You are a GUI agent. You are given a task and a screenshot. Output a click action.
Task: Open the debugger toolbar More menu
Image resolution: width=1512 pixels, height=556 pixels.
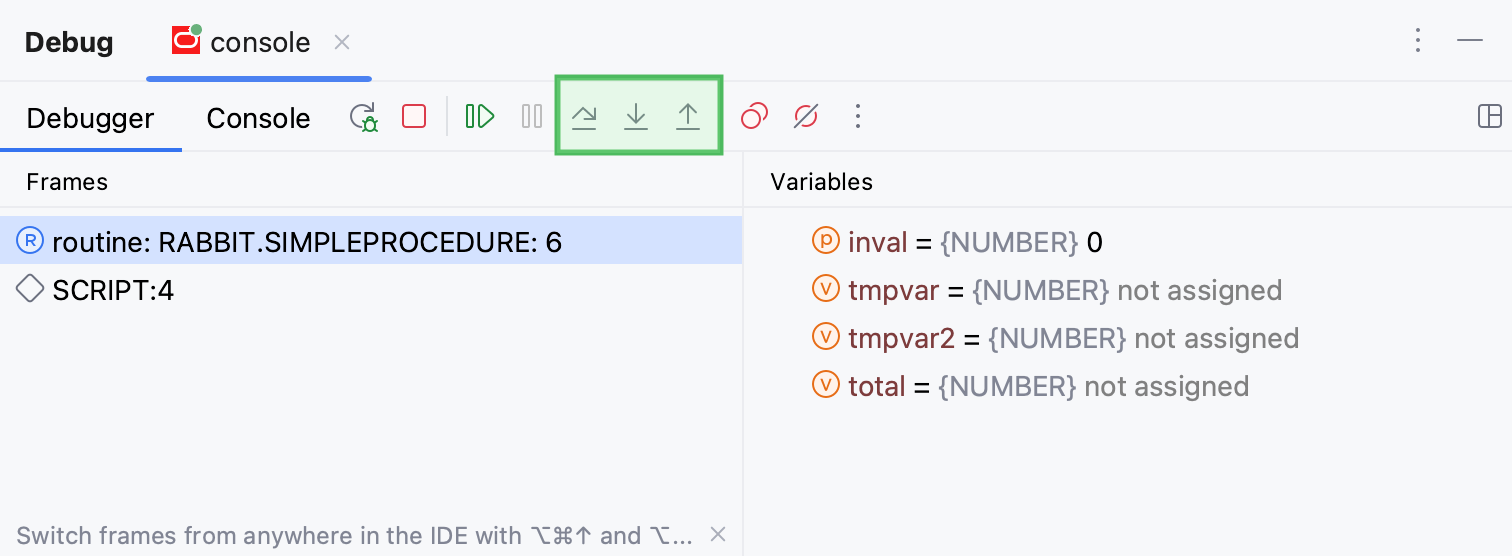pos(857,117)
